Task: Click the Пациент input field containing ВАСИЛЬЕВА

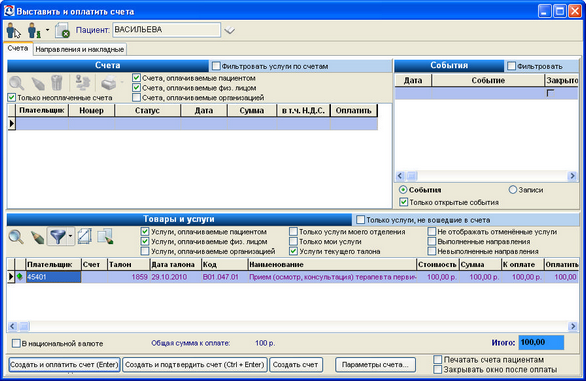Action: [166, 30]
